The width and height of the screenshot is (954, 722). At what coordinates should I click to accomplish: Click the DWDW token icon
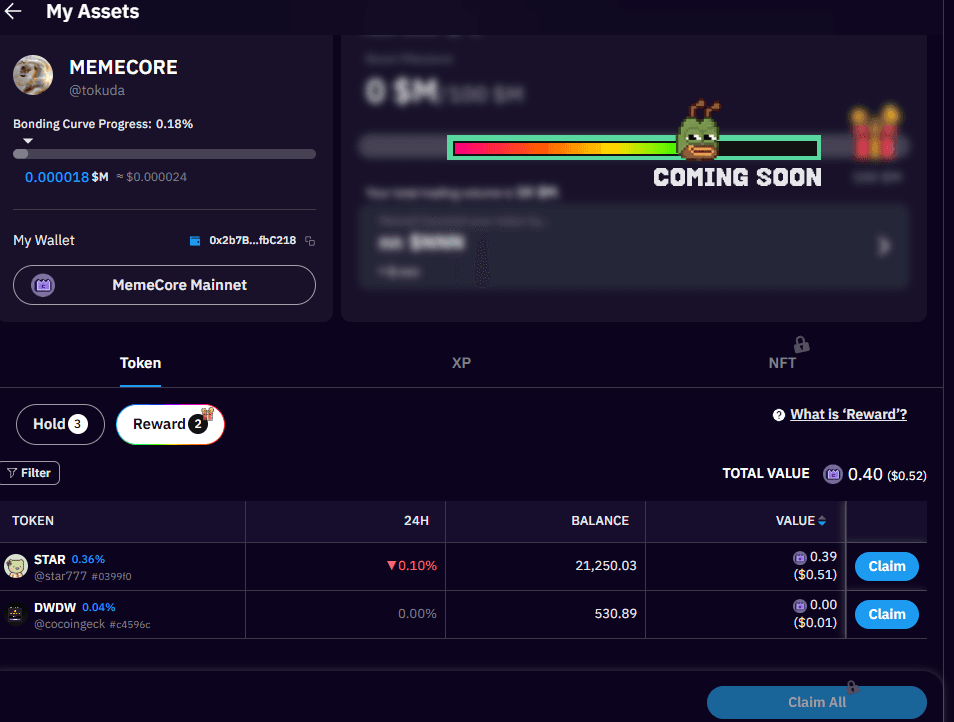(x=15, y=615)
